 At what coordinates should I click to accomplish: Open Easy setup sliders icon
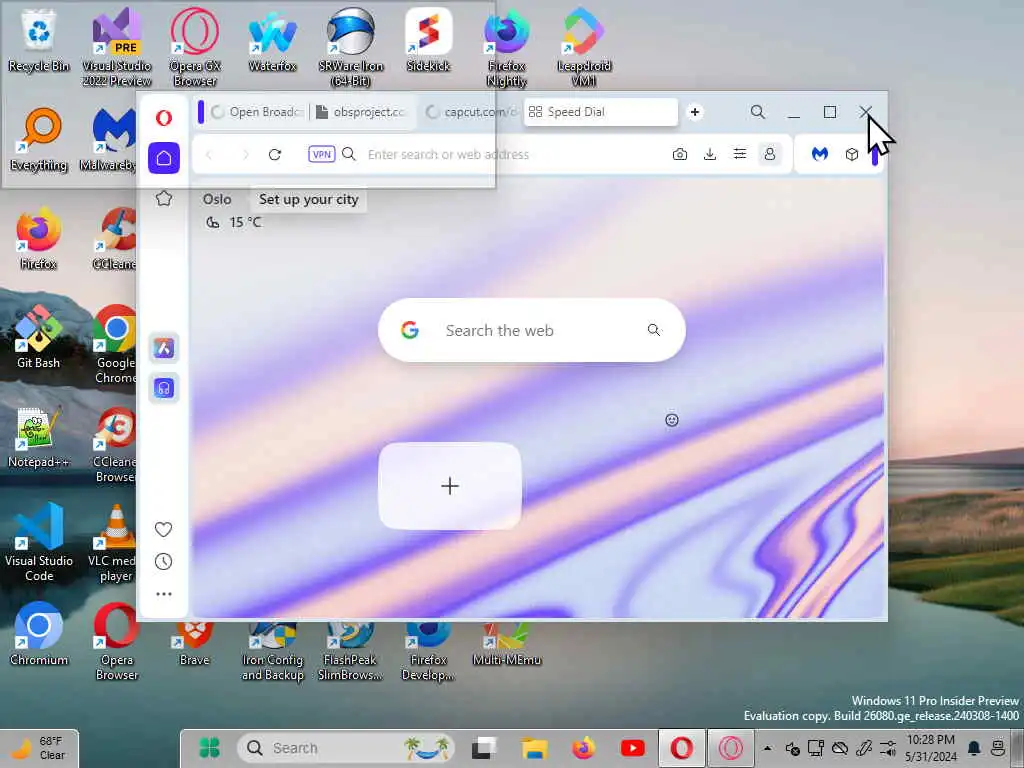(740, 154)
